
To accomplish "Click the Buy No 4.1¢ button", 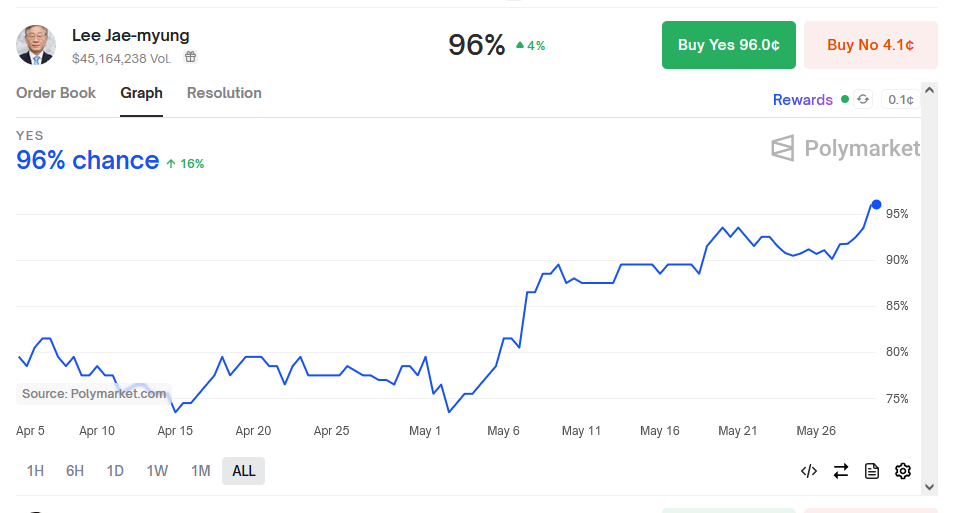I will click(x=870, y=45).
